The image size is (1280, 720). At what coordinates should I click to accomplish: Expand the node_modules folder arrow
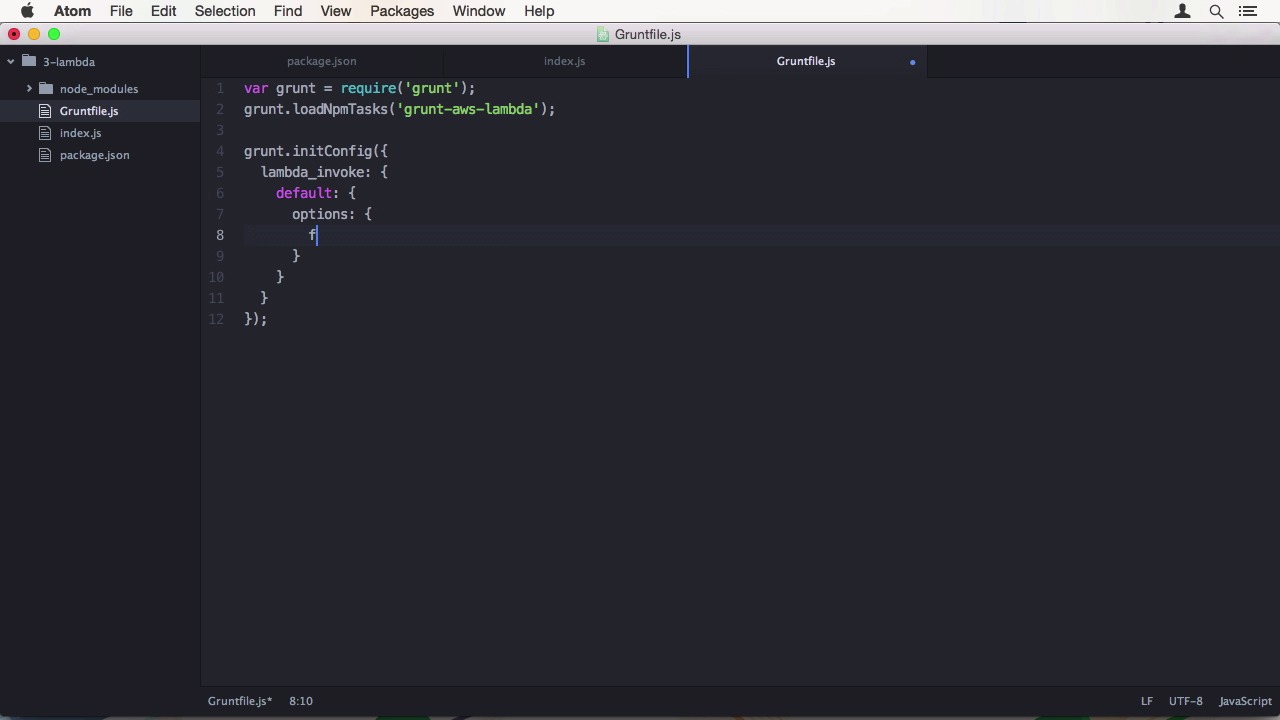[29, 89]
